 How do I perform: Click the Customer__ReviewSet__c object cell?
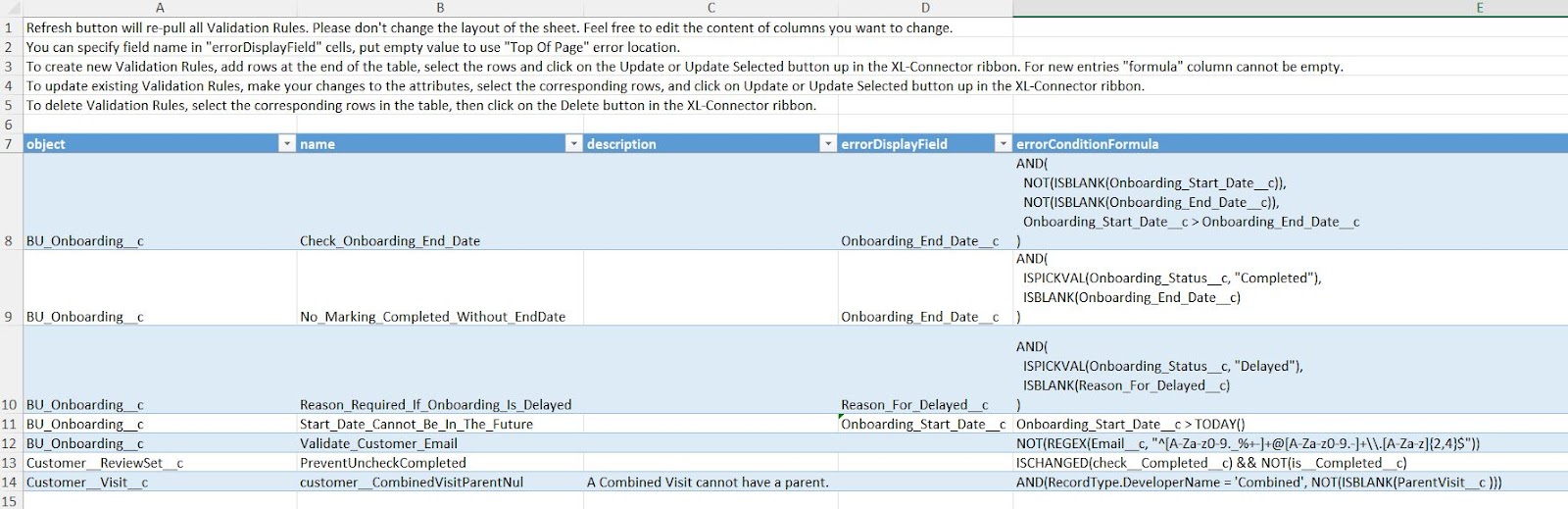160,463
